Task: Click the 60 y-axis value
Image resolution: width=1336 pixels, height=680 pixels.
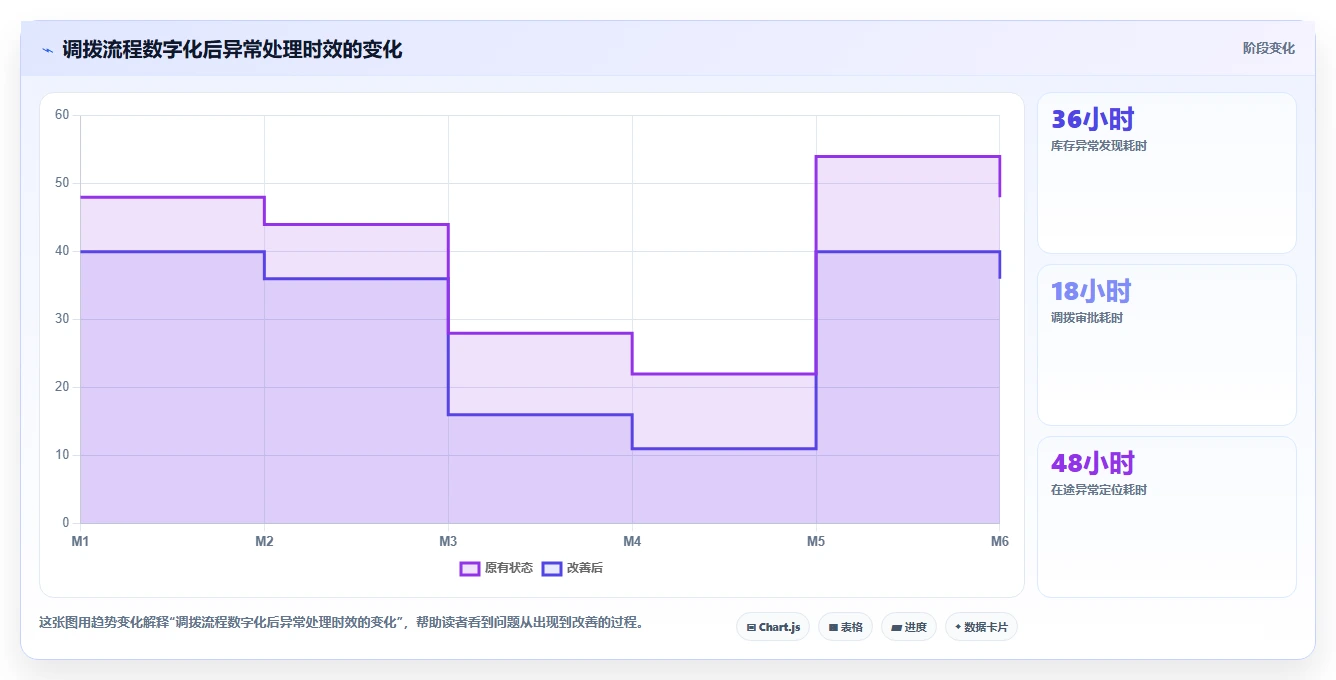Action: tap(62, 115)
